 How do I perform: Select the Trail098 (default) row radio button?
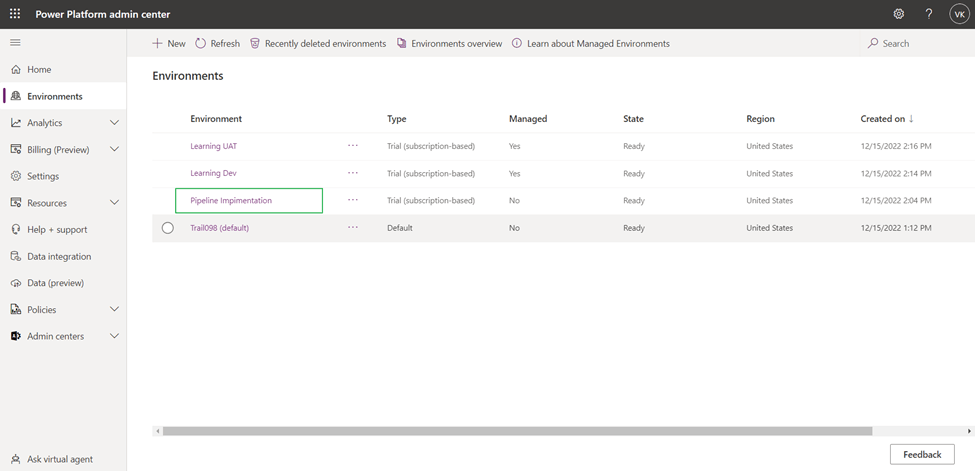point(168,228)
